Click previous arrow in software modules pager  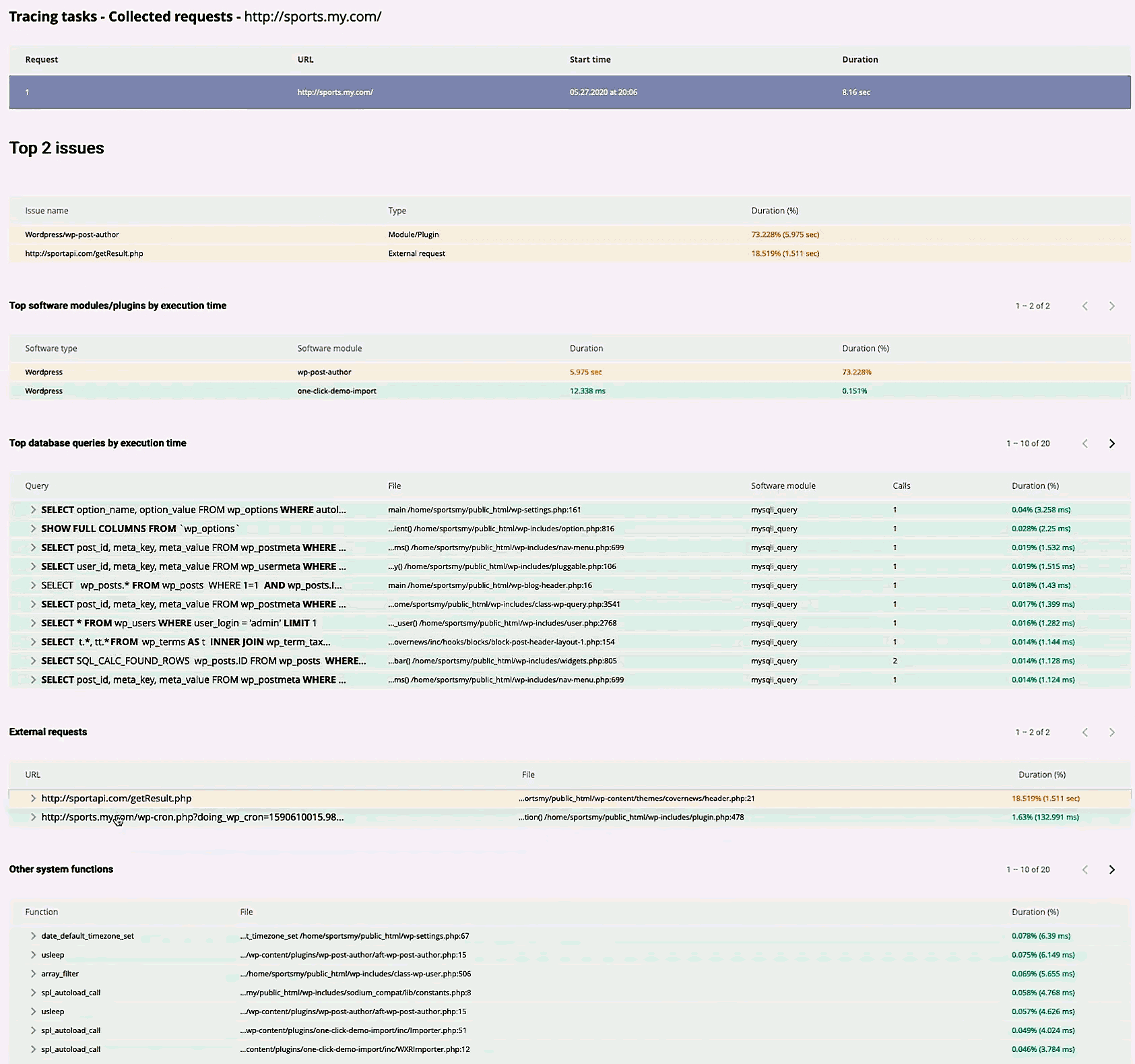pyautogui.click(x=1085, y=305)
